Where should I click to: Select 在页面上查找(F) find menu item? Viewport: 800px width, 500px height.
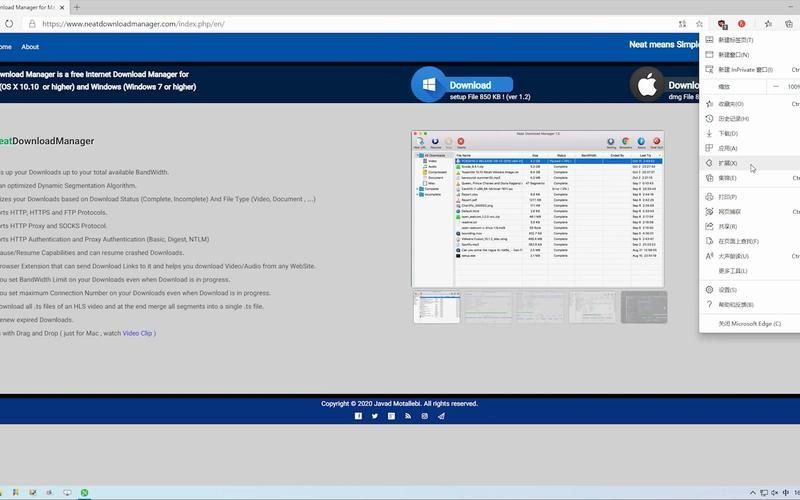tap(749, 241)
